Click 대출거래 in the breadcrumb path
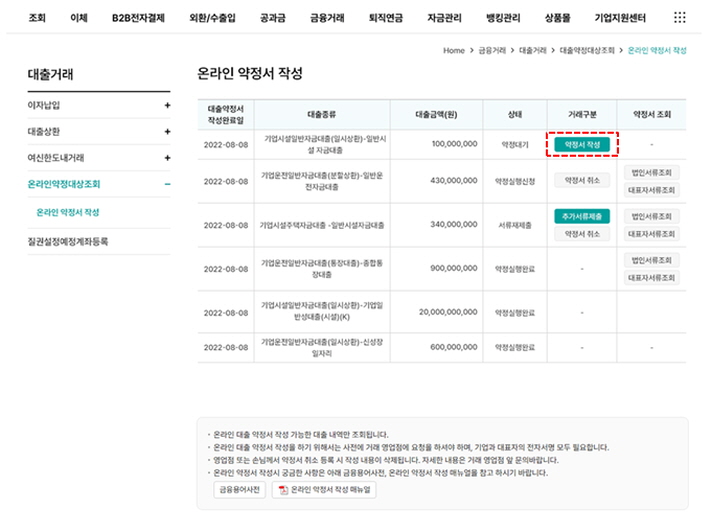Viewport: 712px width, 532px height. tap(531, 50)
